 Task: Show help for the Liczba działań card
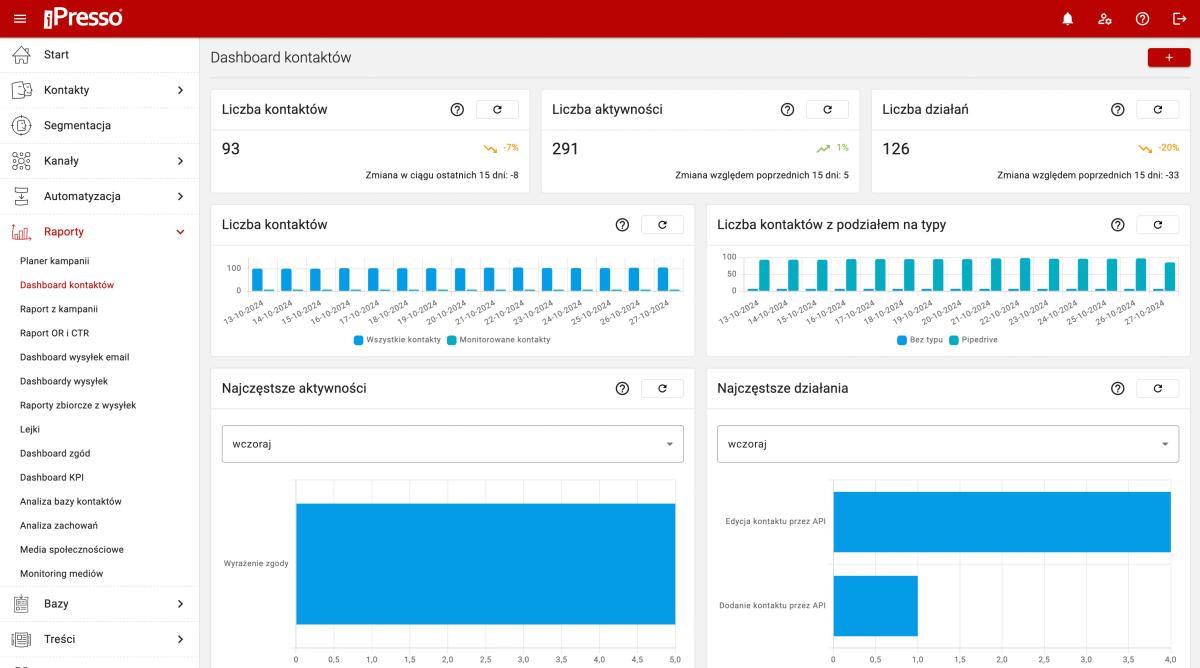click(1118, 110)
